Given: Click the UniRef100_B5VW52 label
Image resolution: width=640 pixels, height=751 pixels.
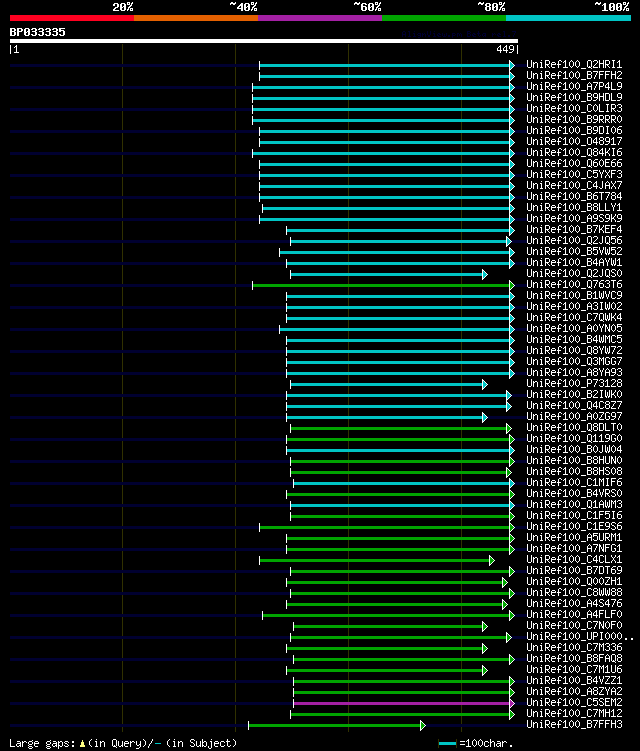Looking at the screenshot, I should (574, 251).
